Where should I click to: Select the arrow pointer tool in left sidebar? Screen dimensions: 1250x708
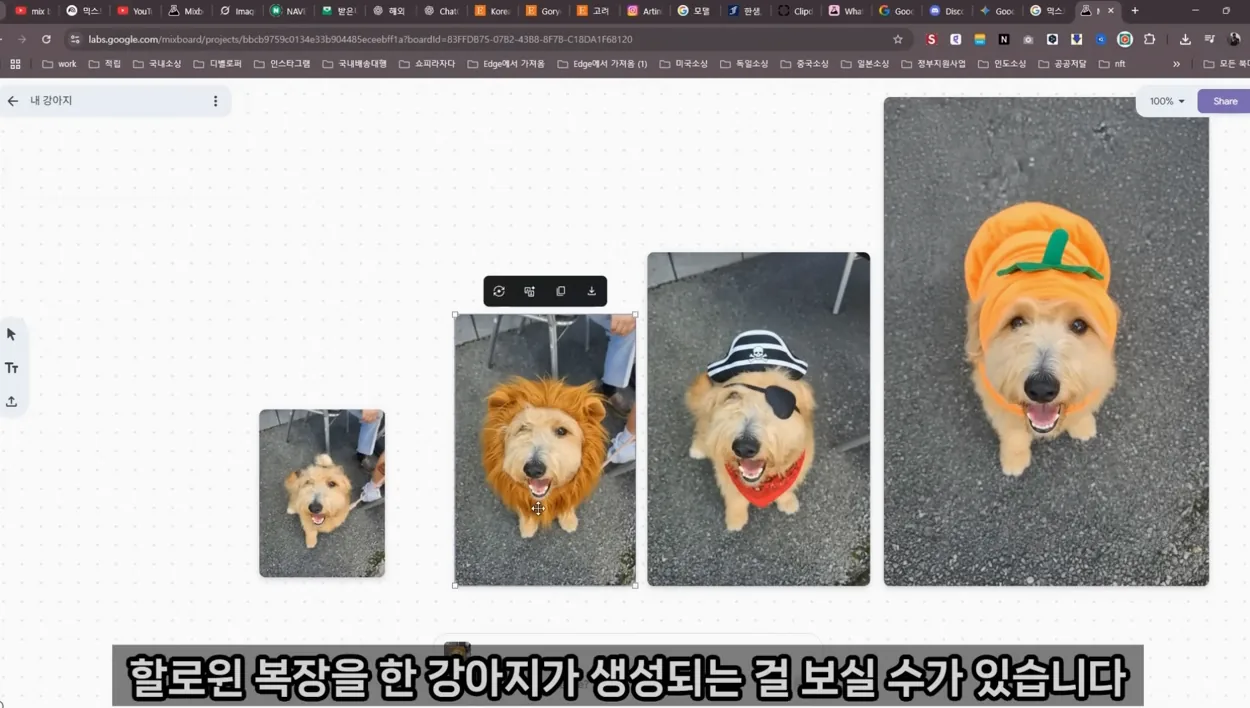point(12,334)
